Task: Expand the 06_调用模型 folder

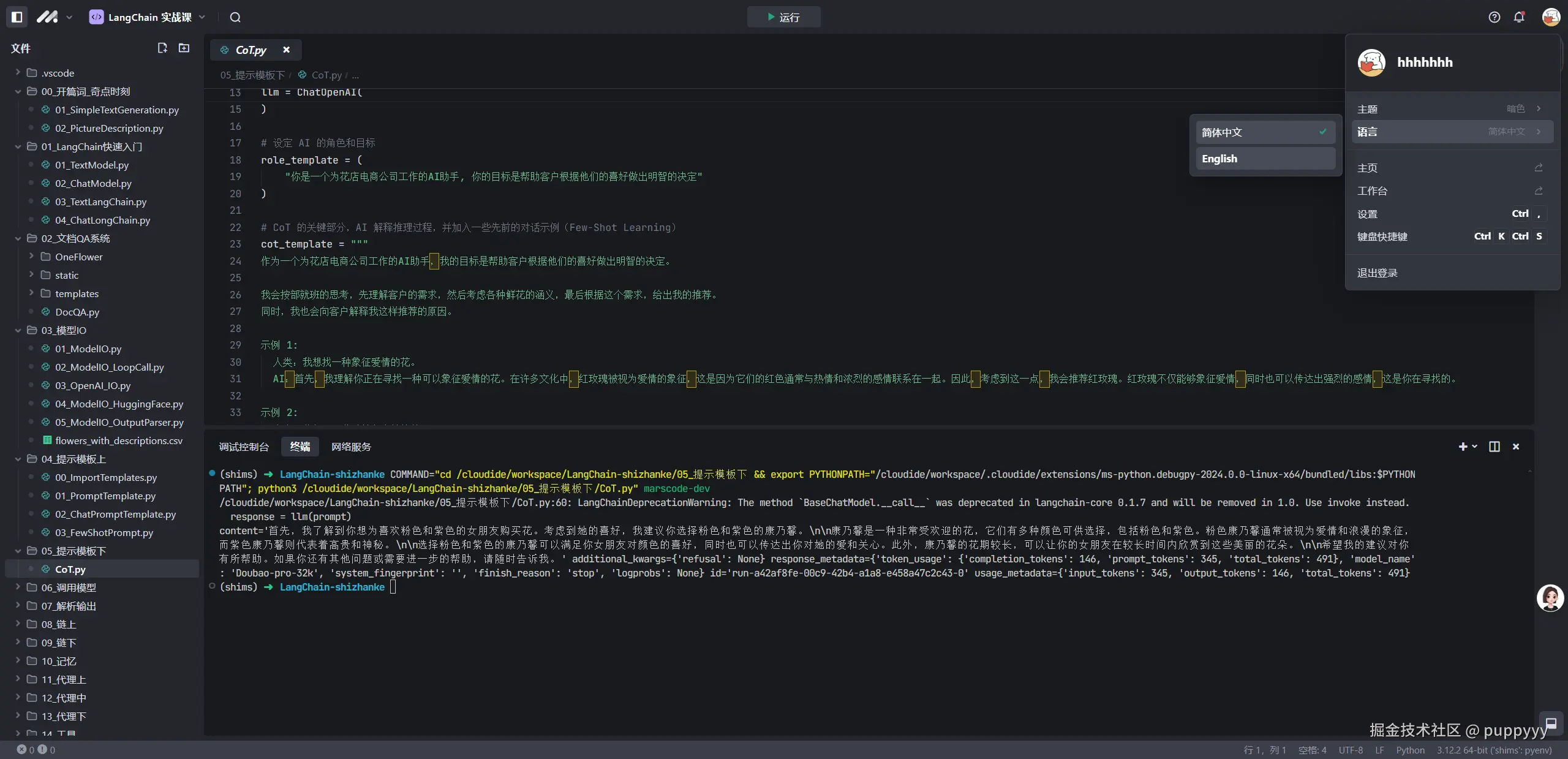Action: click(x=69, y=587)
